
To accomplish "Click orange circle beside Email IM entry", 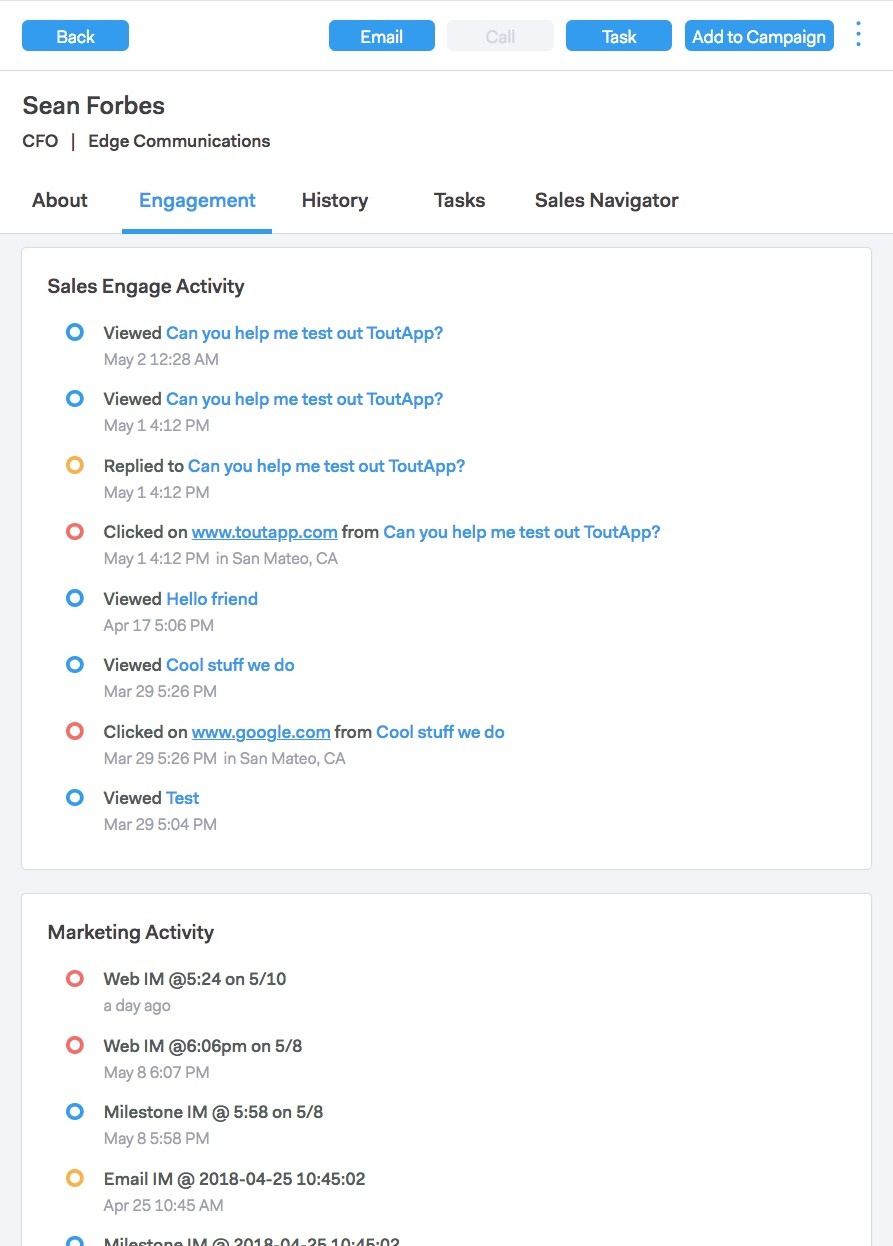I will pyautogui.click(x=74, y=1178).
